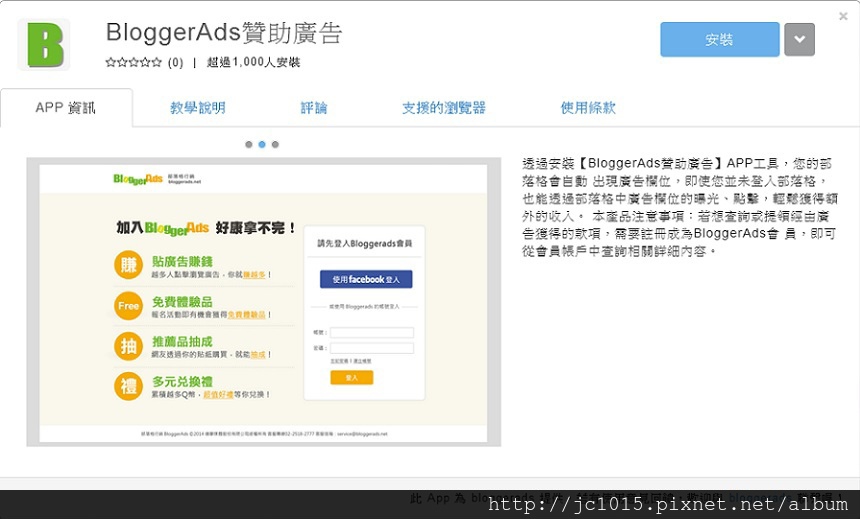Click the 帳號 account input field in preview
The width and height of the screenshot is (860, 519).
pyautogui.click(x=372, y=332)
